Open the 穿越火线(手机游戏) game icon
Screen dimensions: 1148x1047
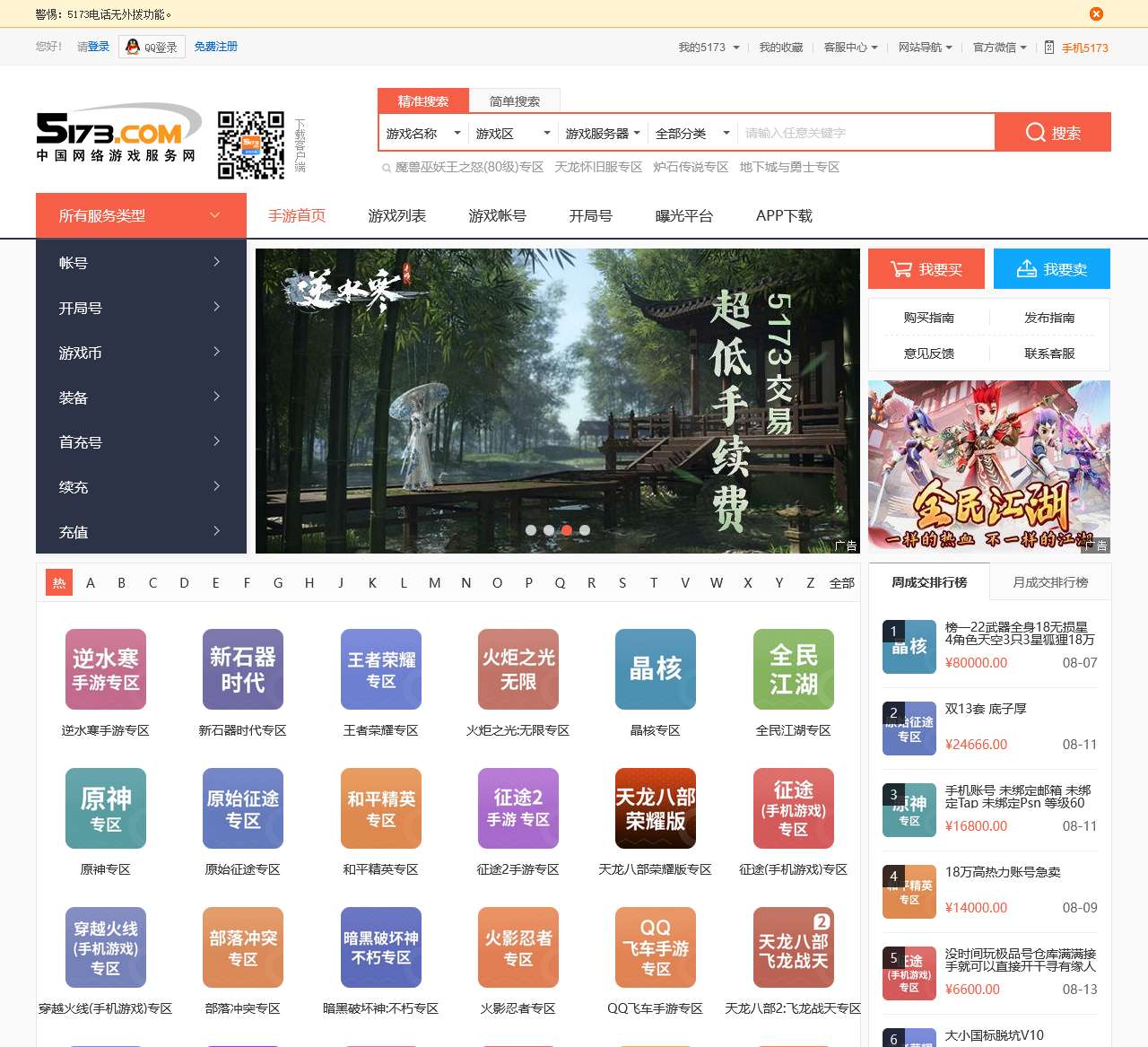click(106, 947)
